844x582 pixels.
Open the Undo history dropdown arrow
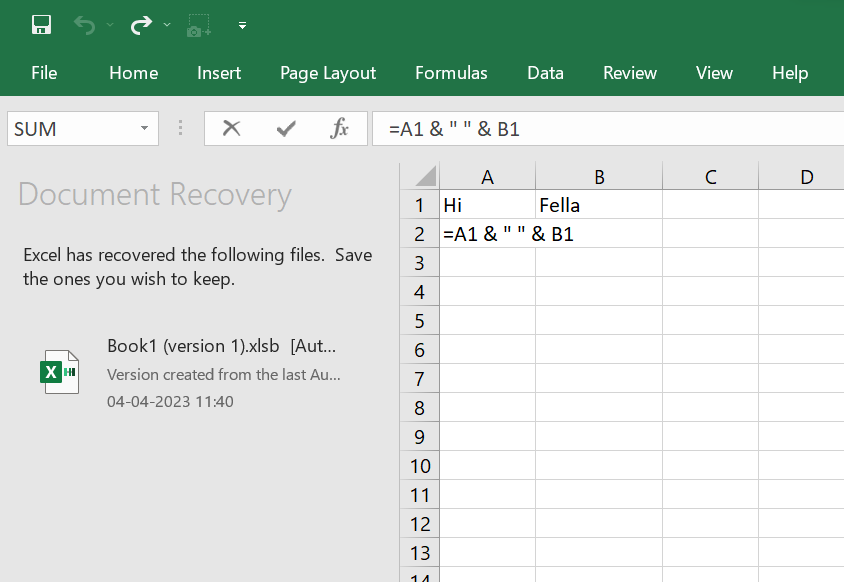pos(110,25)
